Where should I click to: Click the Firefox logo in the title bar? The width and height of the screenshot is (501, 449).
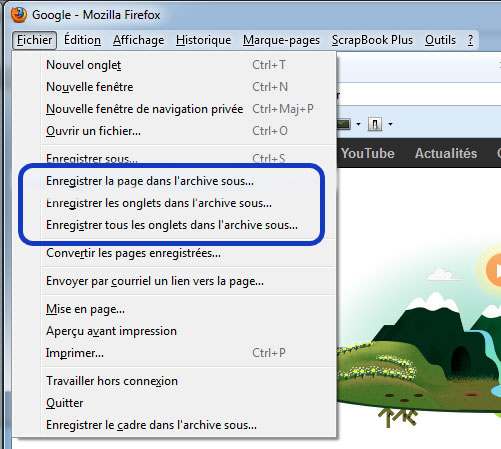click(x=19, y=15)
